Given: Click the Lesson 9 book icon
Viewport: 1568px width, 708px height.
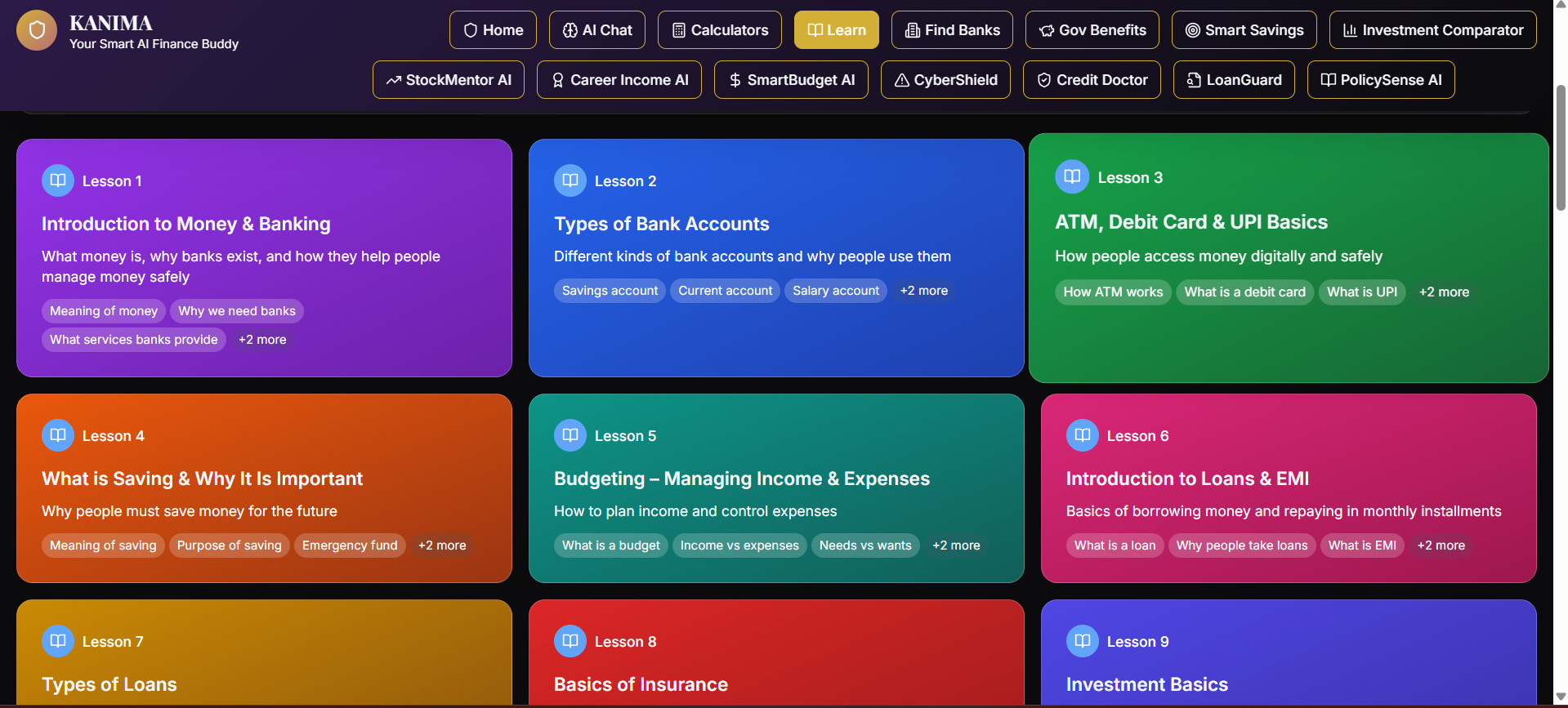Looking at the screenshot, I should [x=1083, y=641].
